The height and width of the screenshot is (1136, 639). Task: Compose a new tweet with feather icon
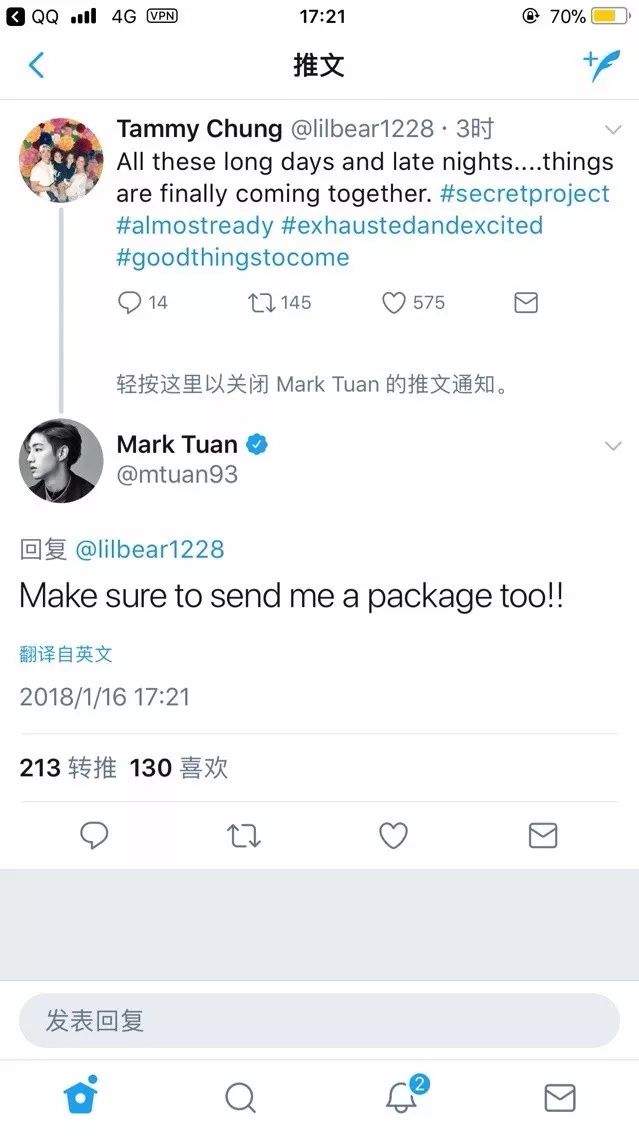click(x=601, y=66)
